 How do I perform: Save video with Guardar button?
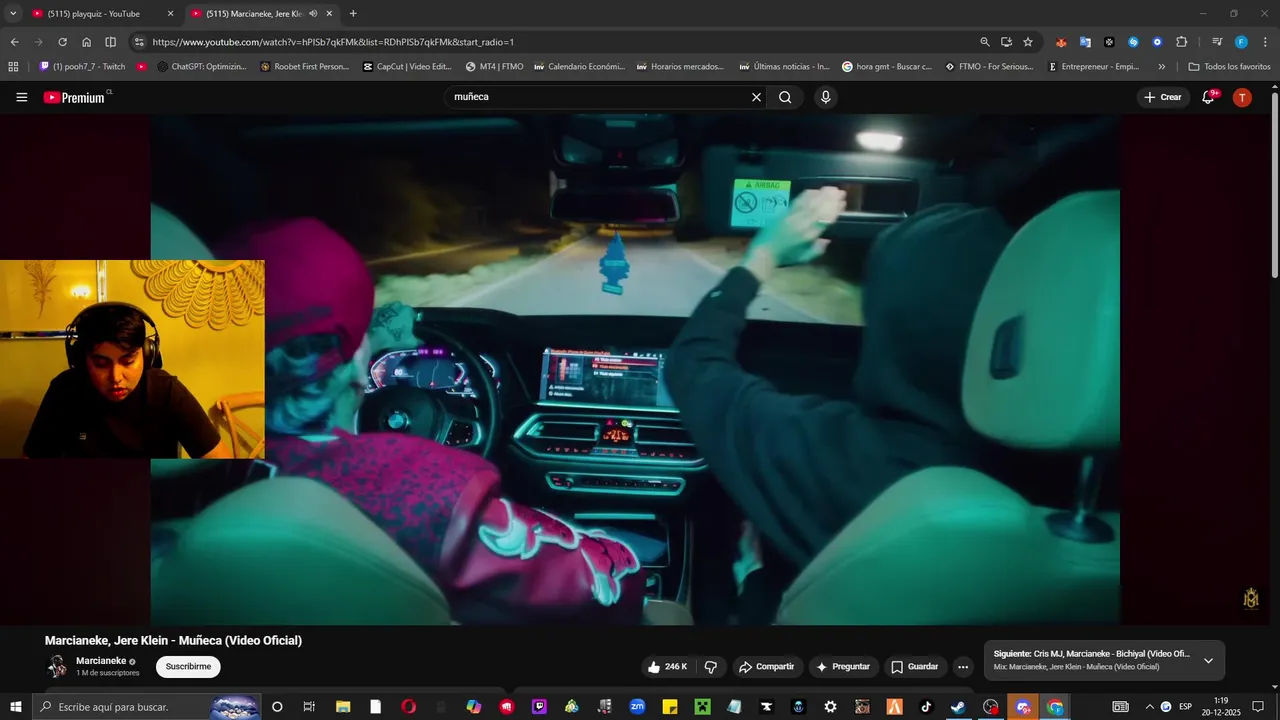coord(914,667)
